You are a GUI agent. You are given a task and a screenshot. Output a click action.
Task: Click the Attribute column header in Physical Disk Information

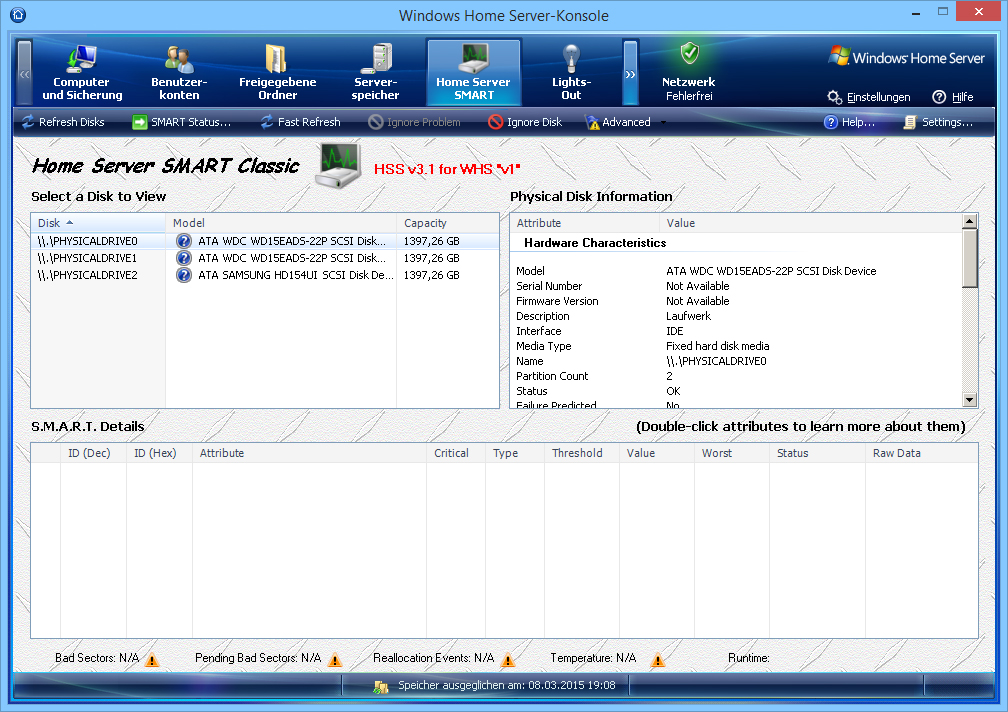pos(585,223)
